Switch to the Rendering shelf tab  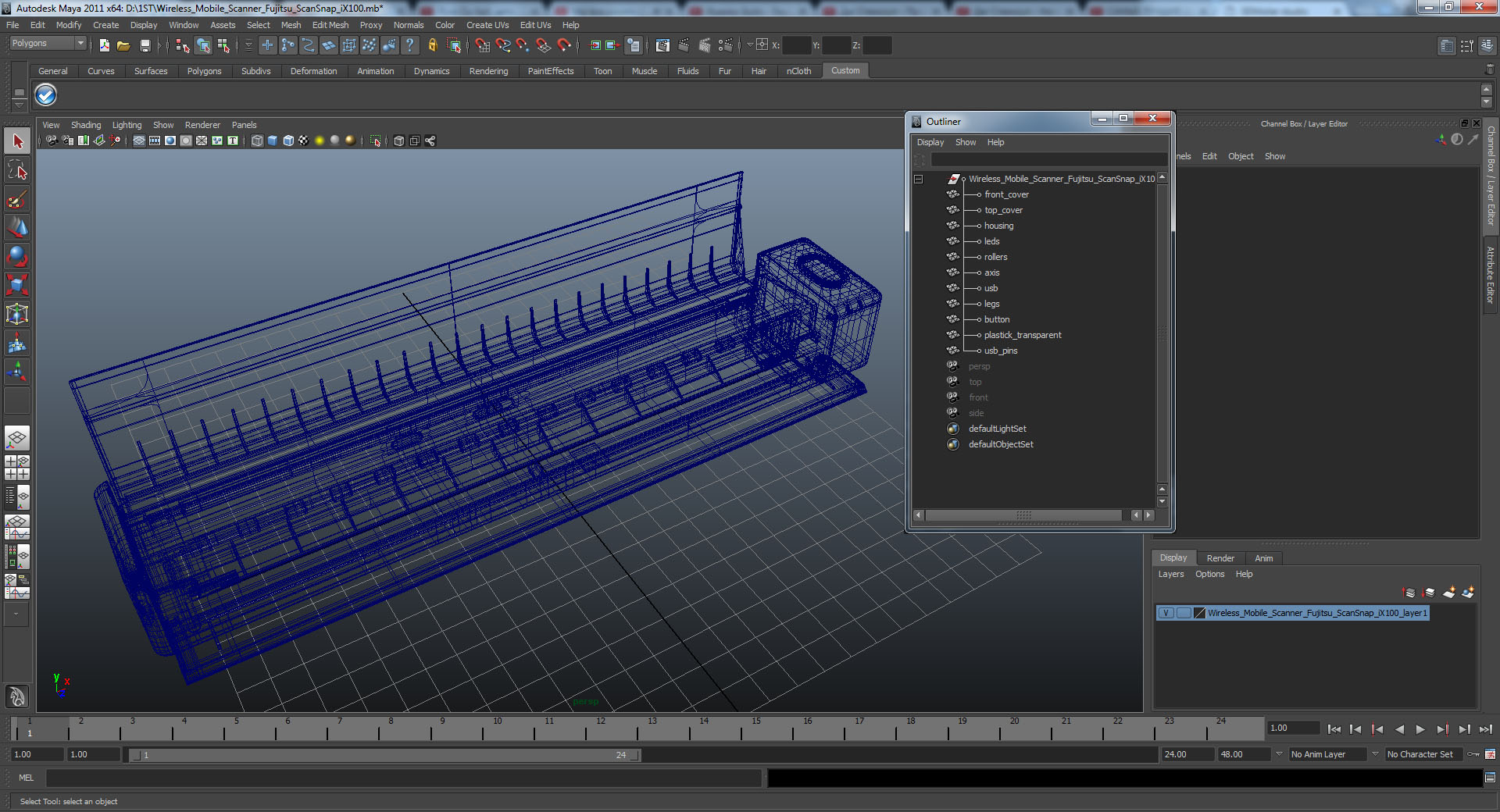coord(488,71)
